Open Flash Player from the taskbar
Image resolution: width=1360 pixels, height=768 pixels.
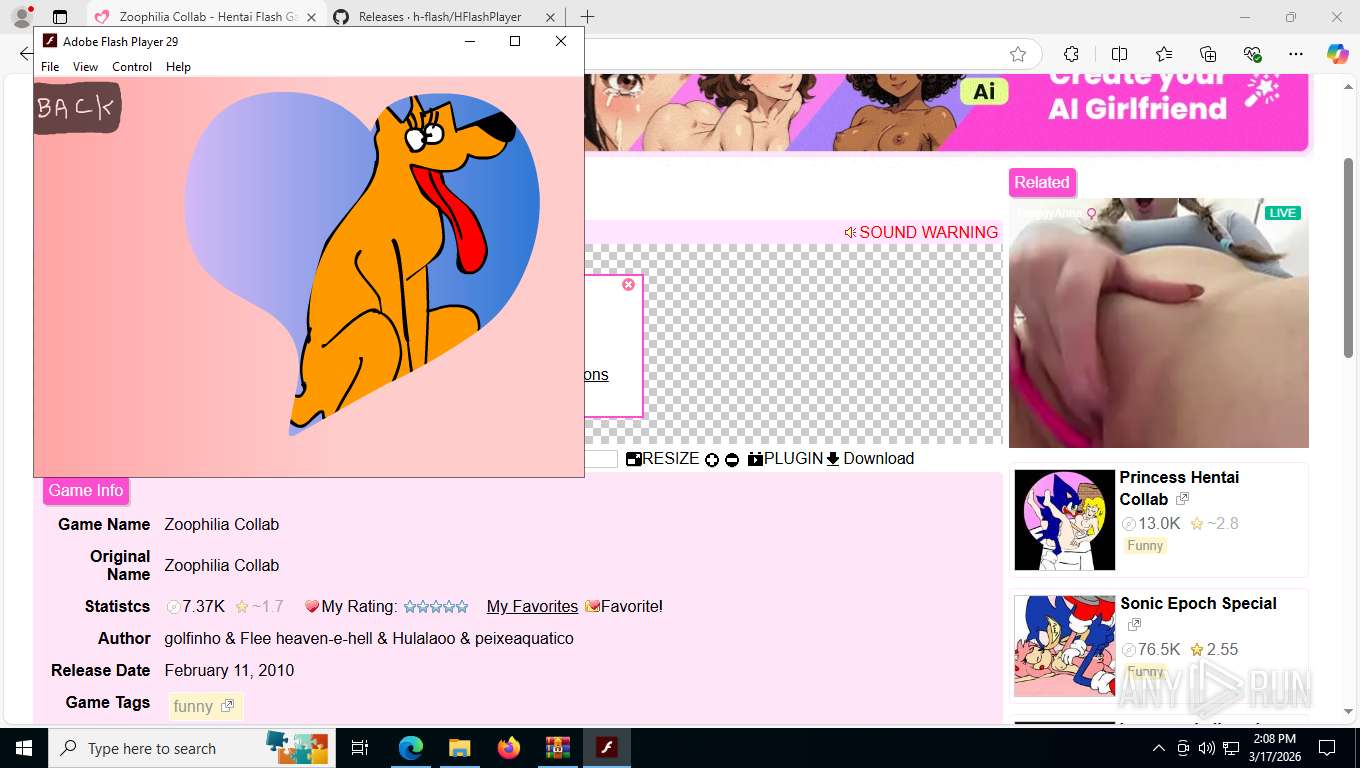607,748
